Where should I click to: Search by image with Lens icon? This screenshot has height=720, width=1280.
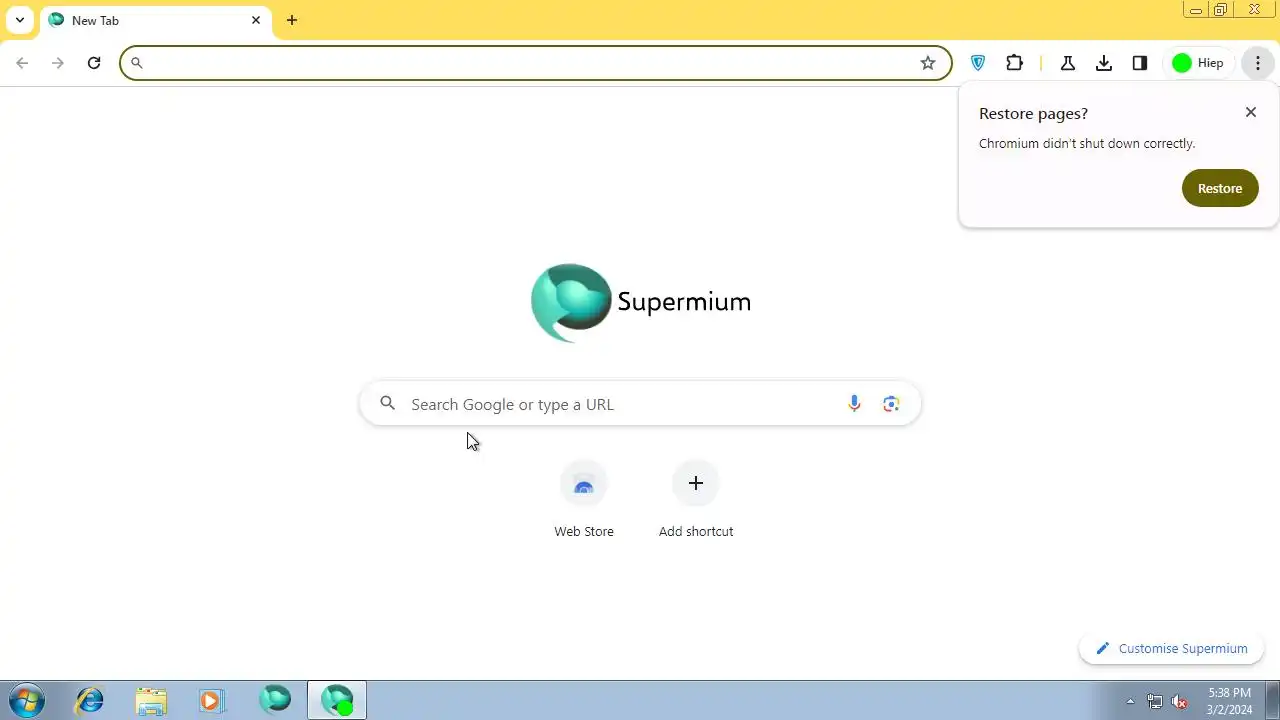tap(891, 404)
